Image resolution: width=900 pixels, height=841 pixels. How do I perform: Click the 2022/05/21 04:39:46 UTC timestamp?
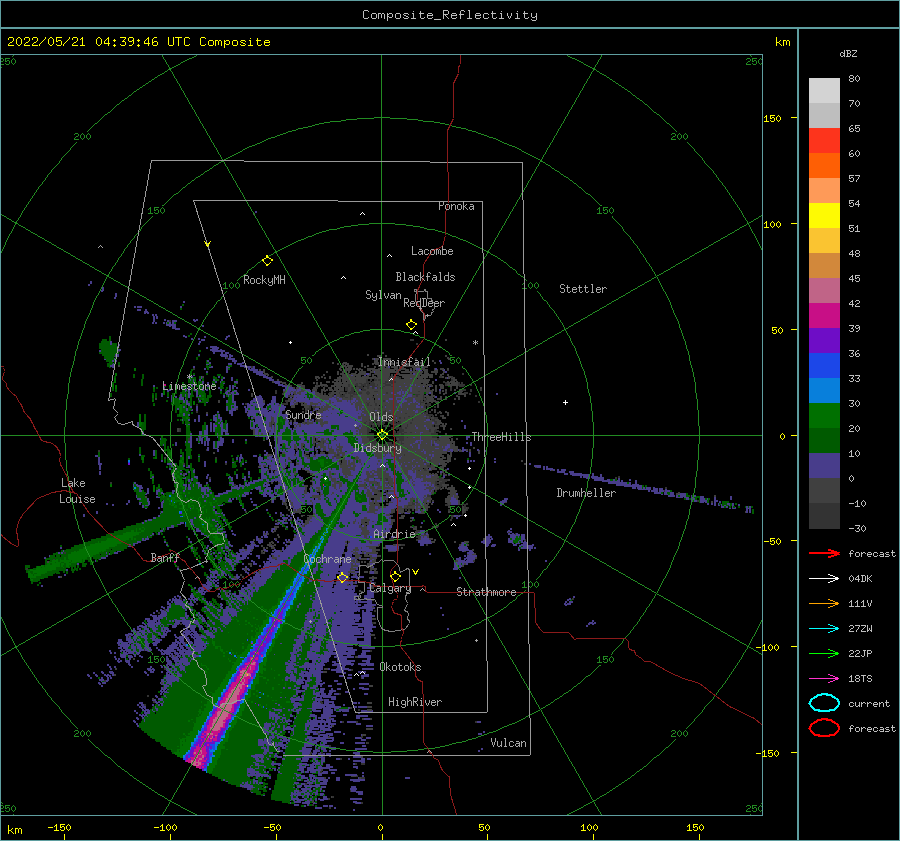coord(139,42)
